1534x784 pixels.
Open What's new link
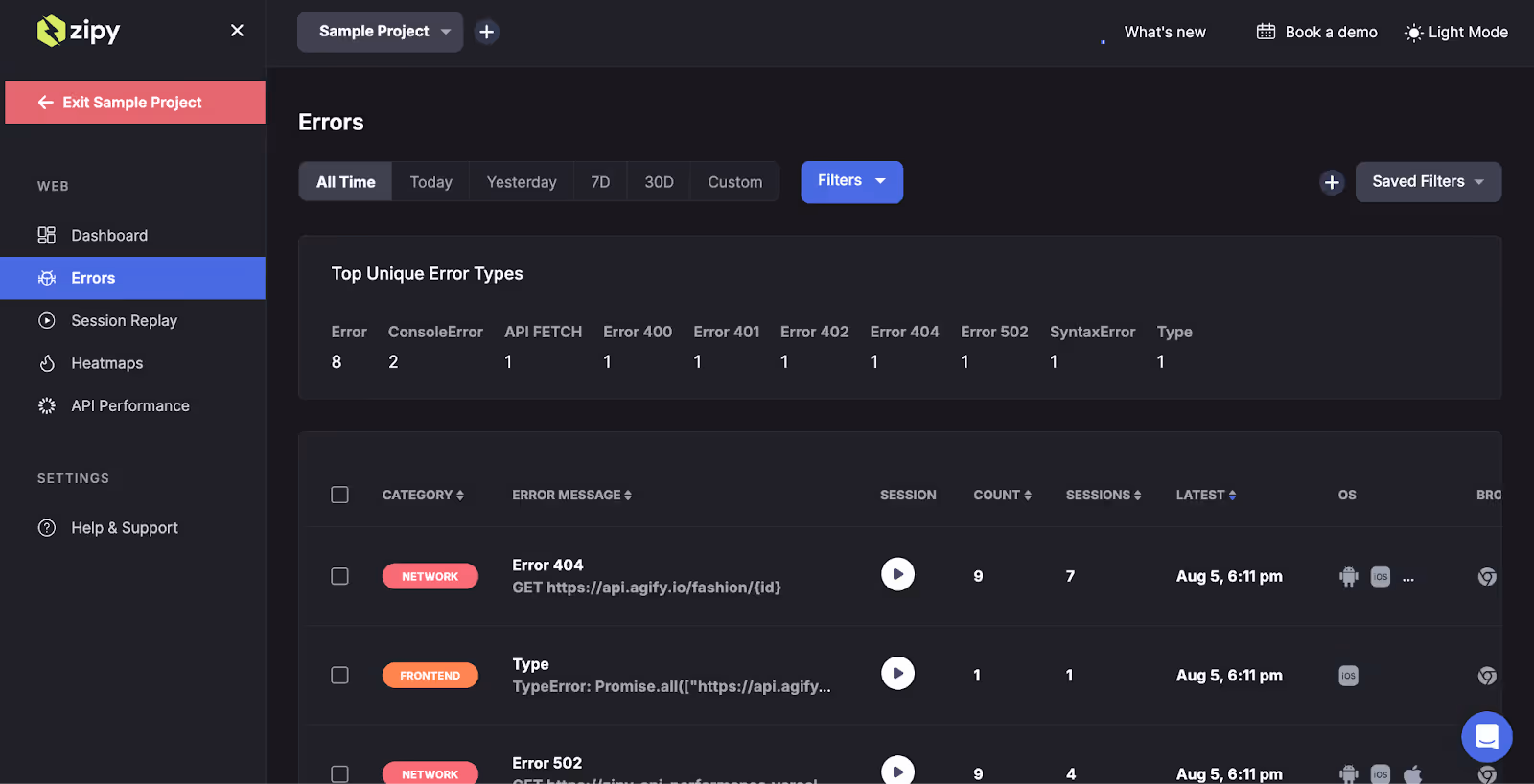[x=1165, y=32]
